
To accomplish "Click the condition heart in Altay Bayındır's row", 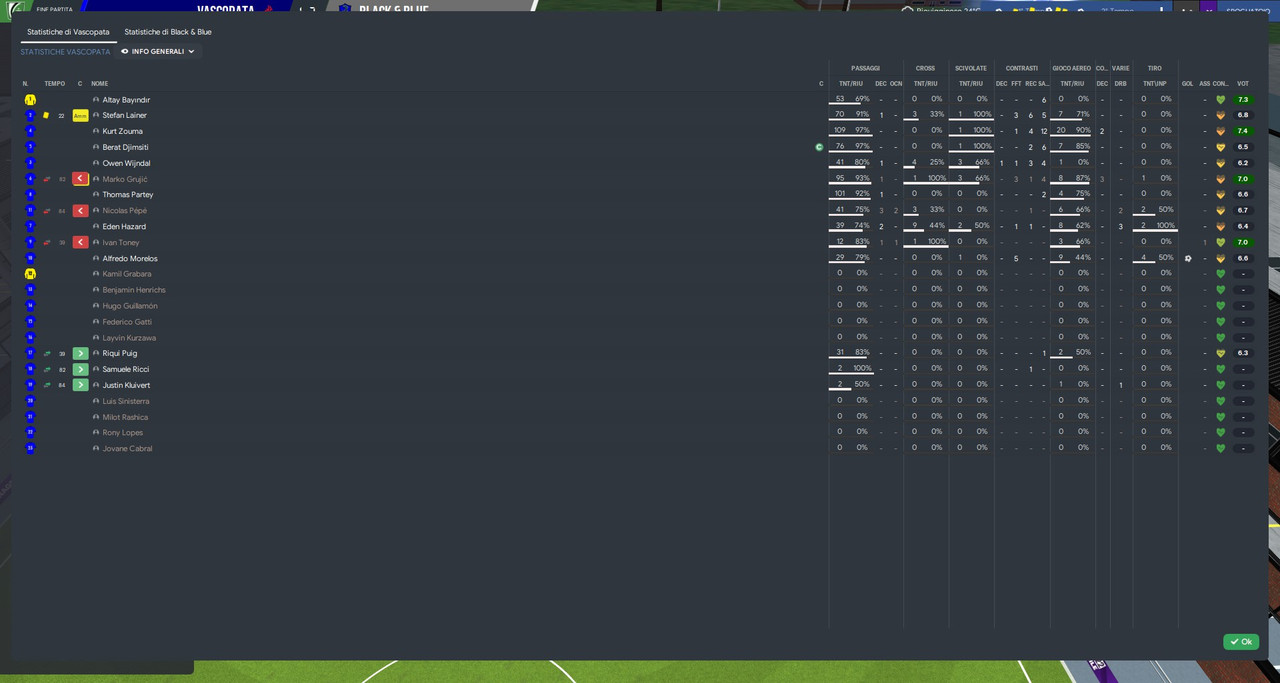I will pos(1220,100).
